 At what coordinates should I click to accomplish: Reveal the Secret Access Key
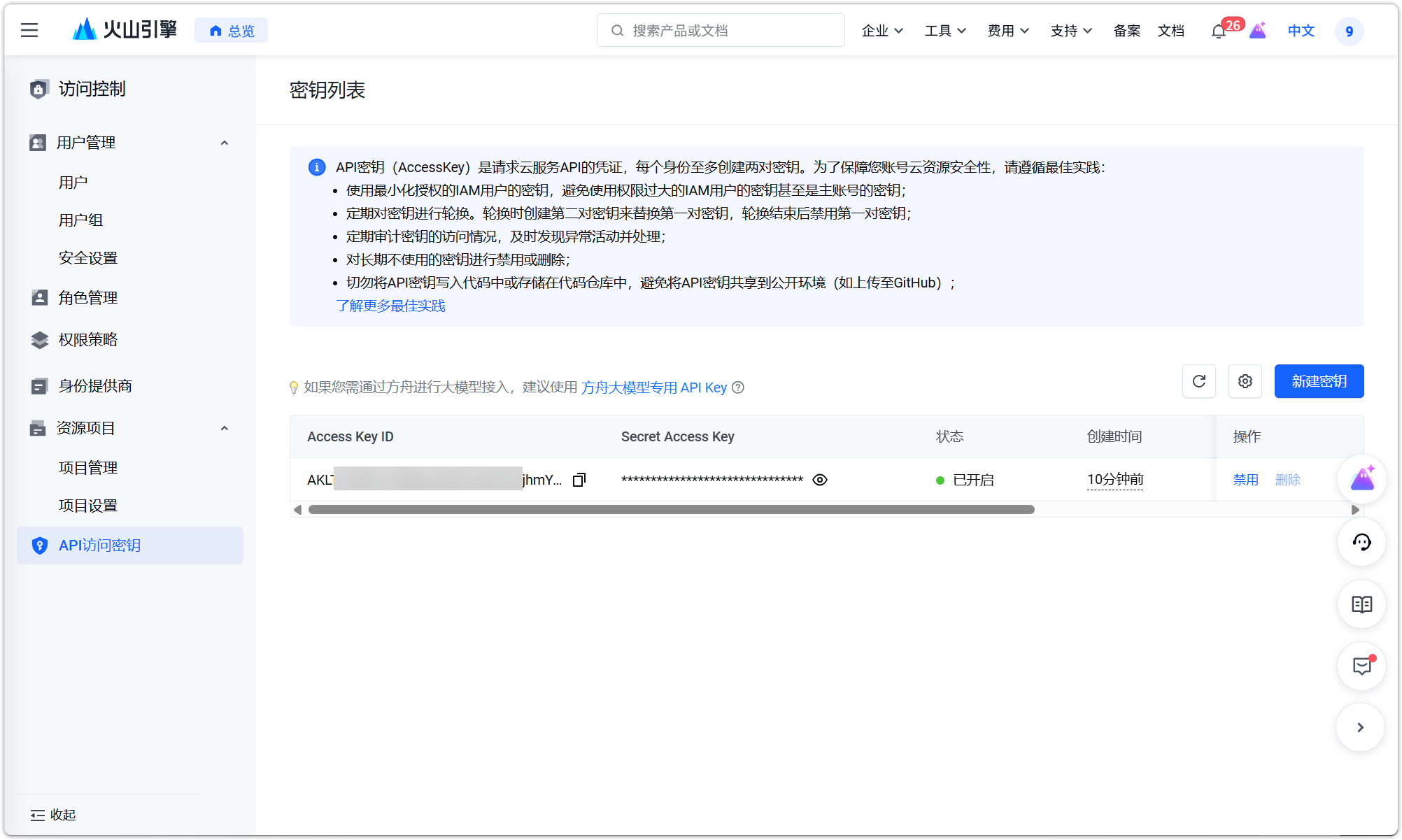pos(819,480)
